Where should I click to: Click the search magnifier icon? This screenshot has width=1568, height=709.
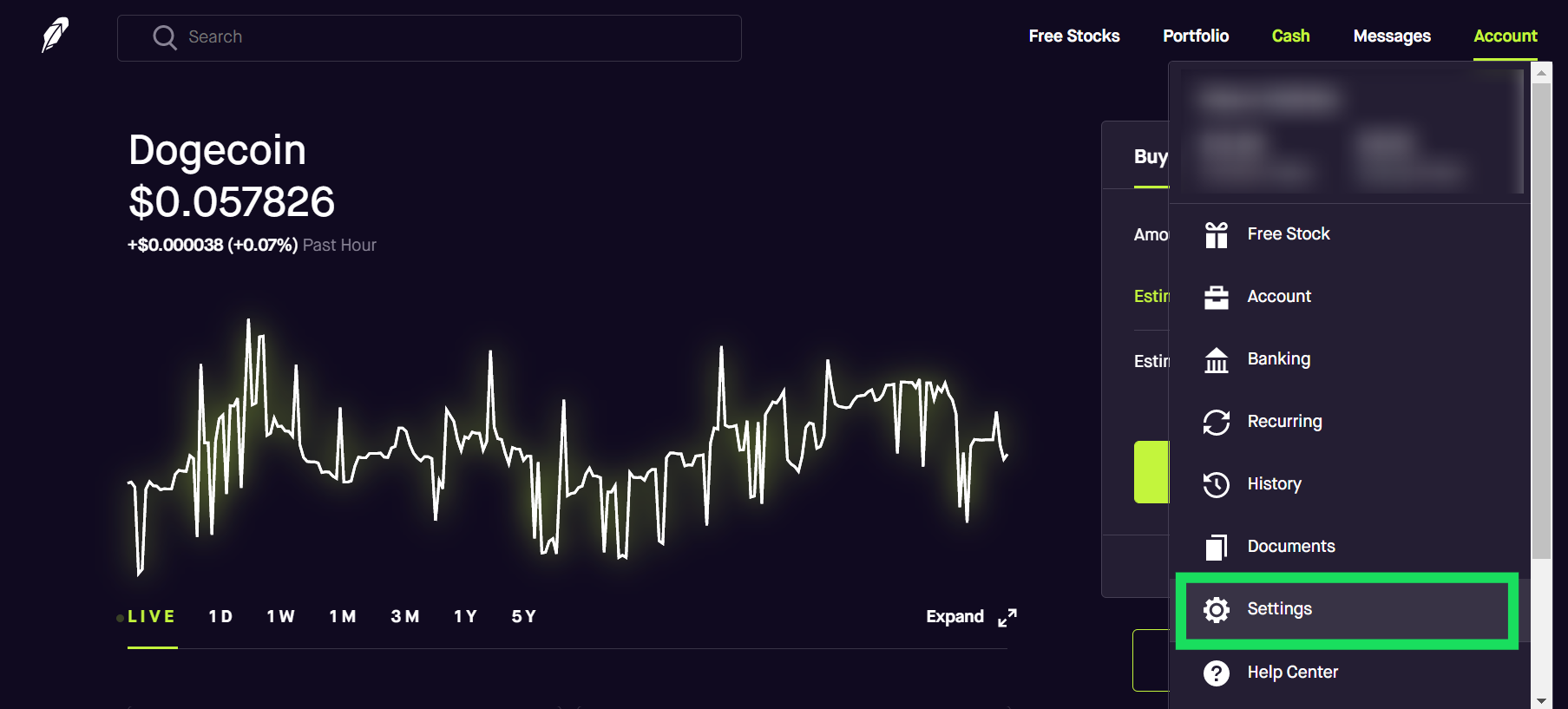click(x=165, y=37)
